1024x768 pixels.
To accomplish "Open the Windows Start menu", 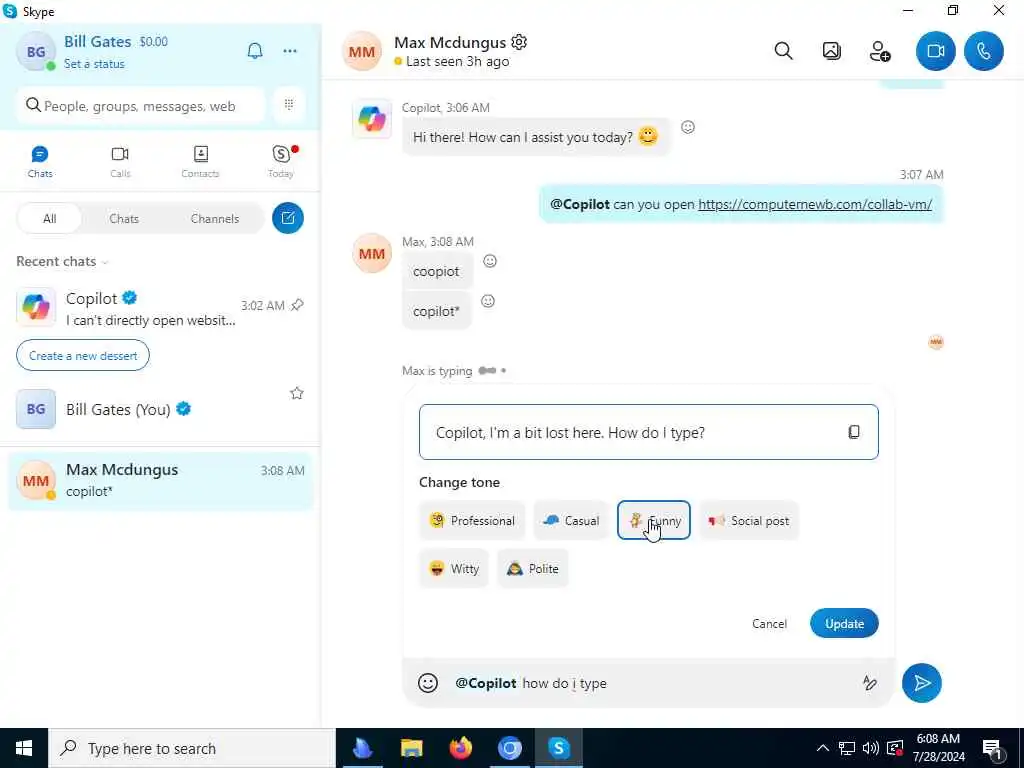I will point(24,748).
